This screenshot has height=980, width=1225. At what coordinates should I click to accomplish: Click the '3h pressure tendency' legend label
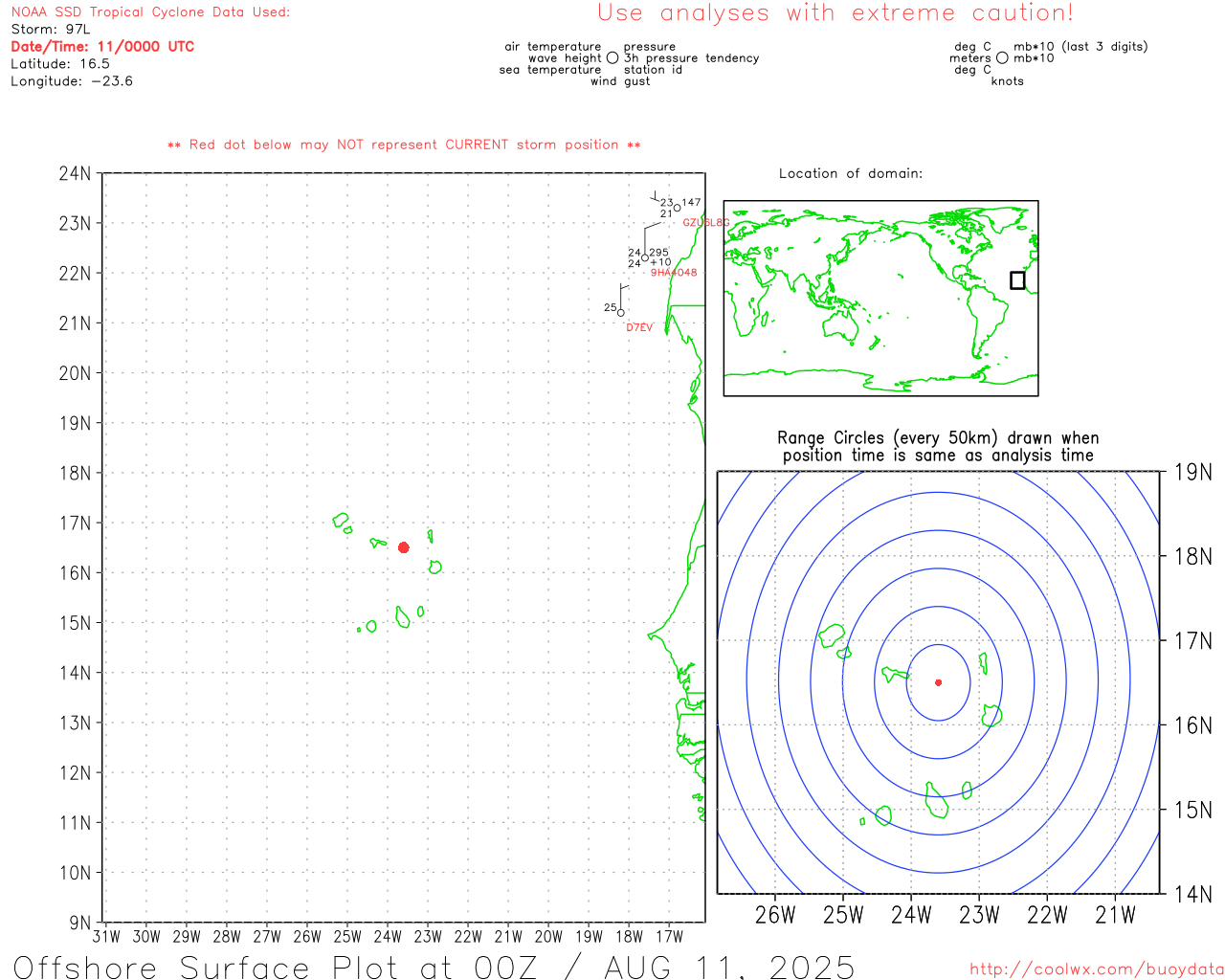click(692, 58)
